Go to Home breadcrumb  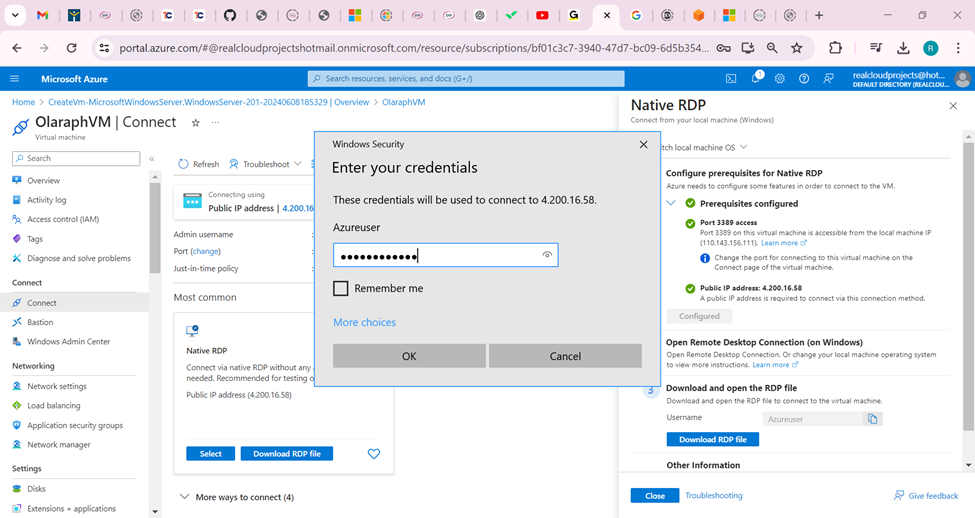point(24,102)
